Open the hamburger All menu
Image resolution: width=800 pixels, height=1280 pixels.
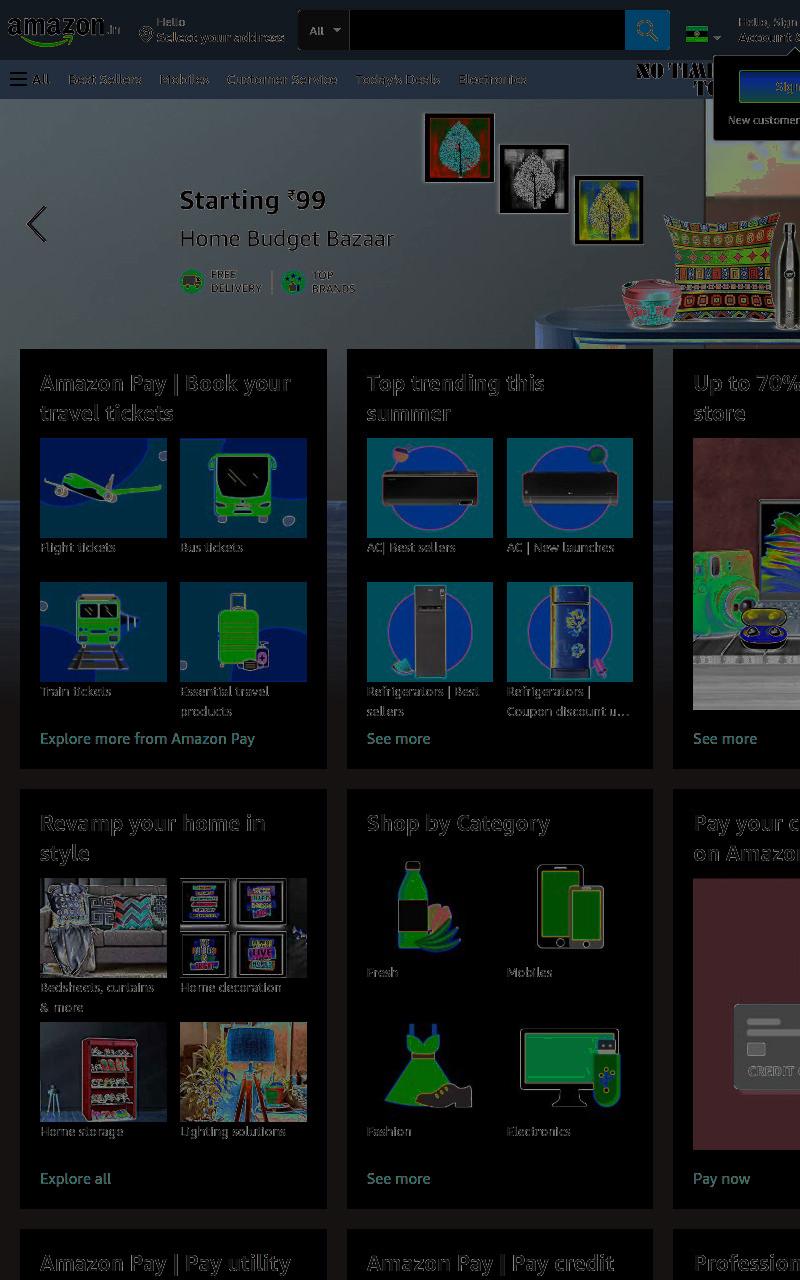[x=30, y=79]
